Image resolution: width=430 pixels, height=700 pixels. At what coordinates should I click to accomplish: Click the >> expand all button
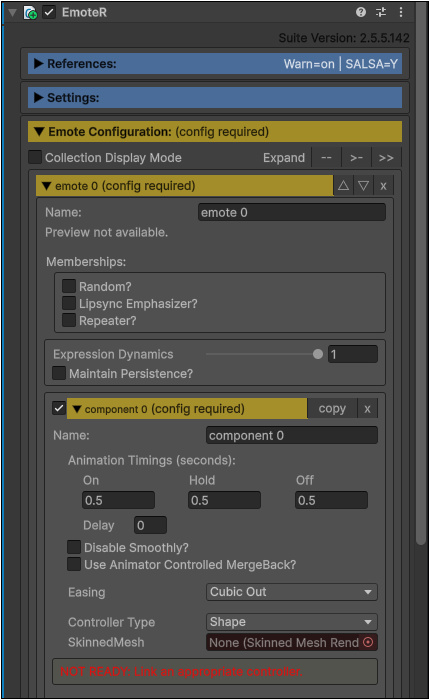pyautogui.click(x=386, y=158)
